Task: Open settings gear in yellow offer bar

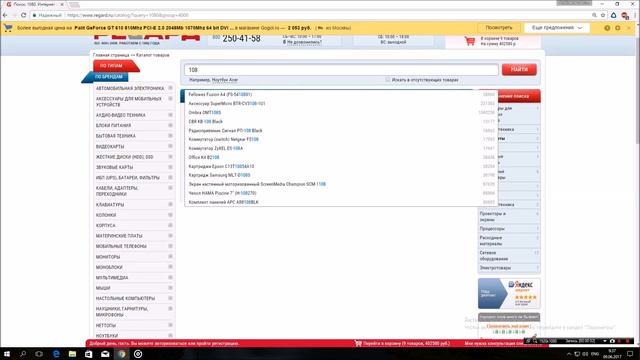Action: (x=618, y=28)
